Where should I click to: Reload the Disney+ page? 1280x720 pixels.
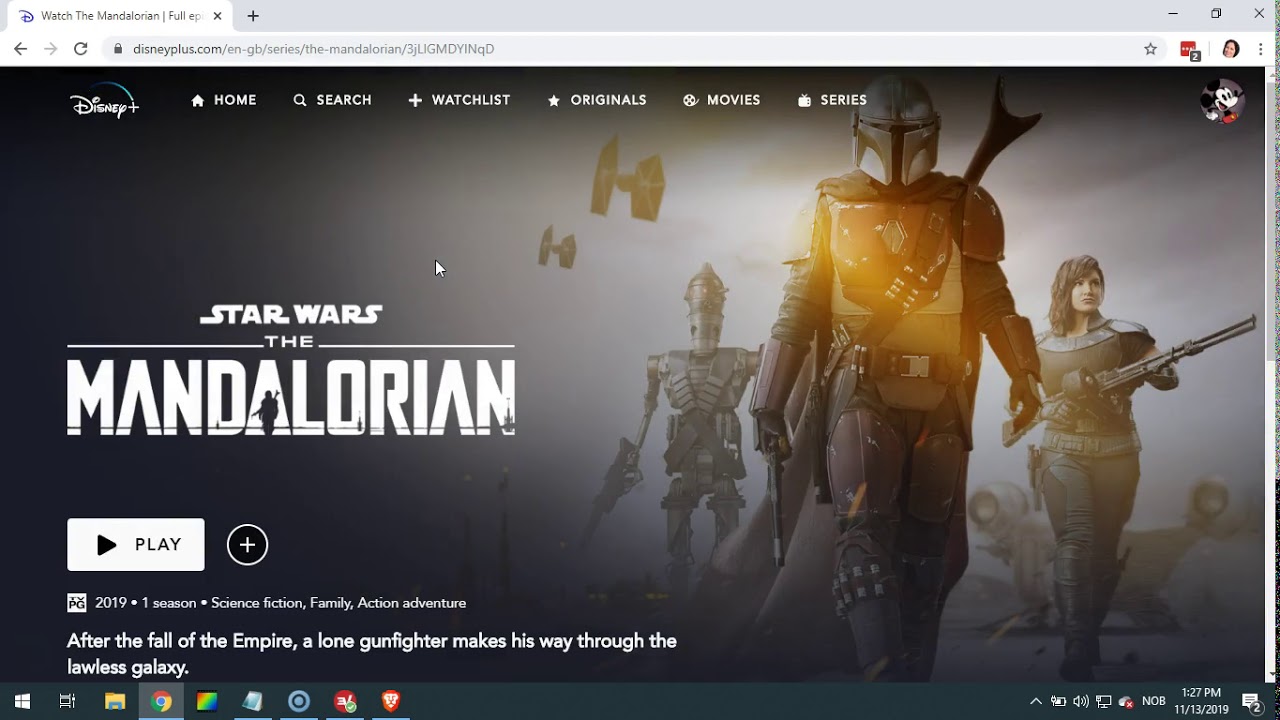(81, 49)
